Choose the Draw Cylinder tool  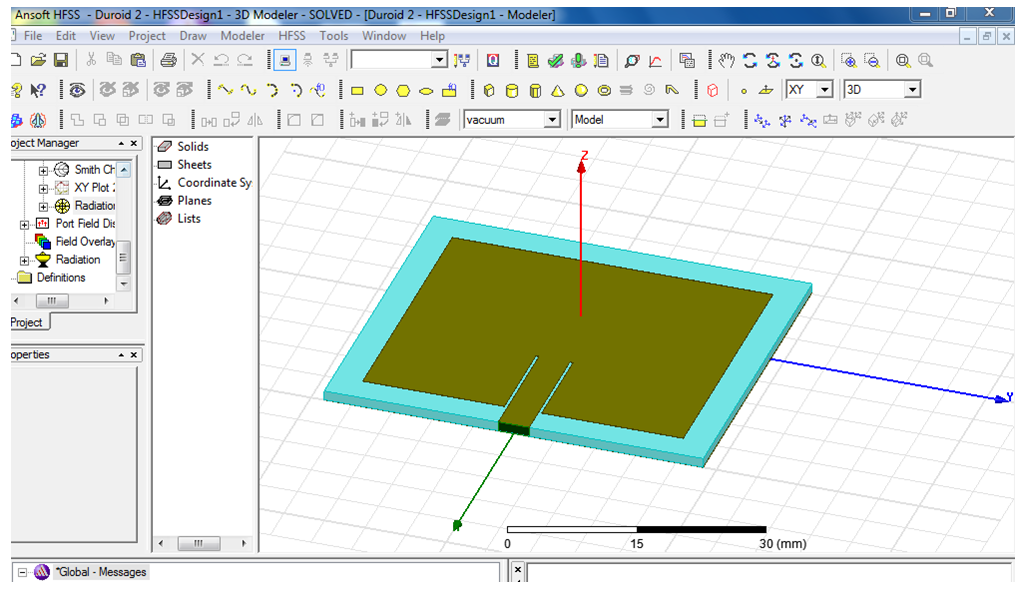pos(512,90)
